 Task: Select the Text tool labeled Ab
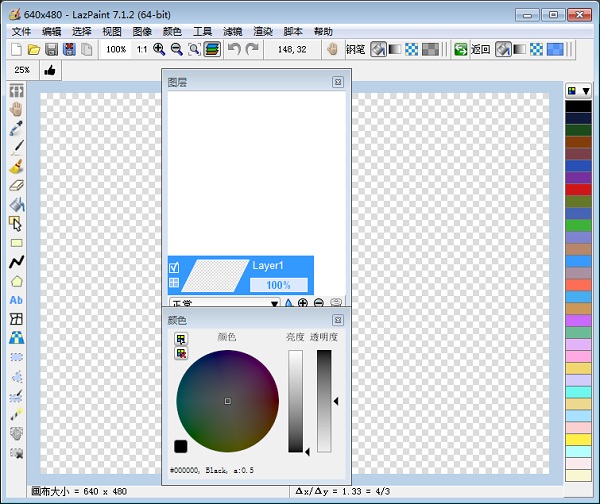(x=16, y=299)
